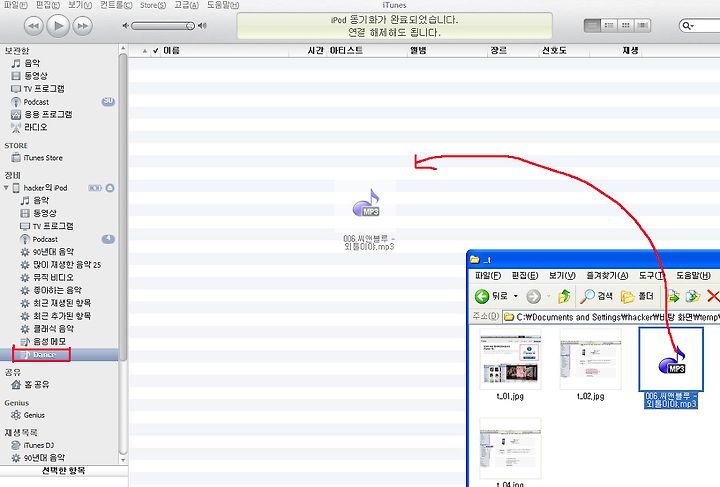Sort by the 앨범 column header
720x487 pixels.
(418, 50)
